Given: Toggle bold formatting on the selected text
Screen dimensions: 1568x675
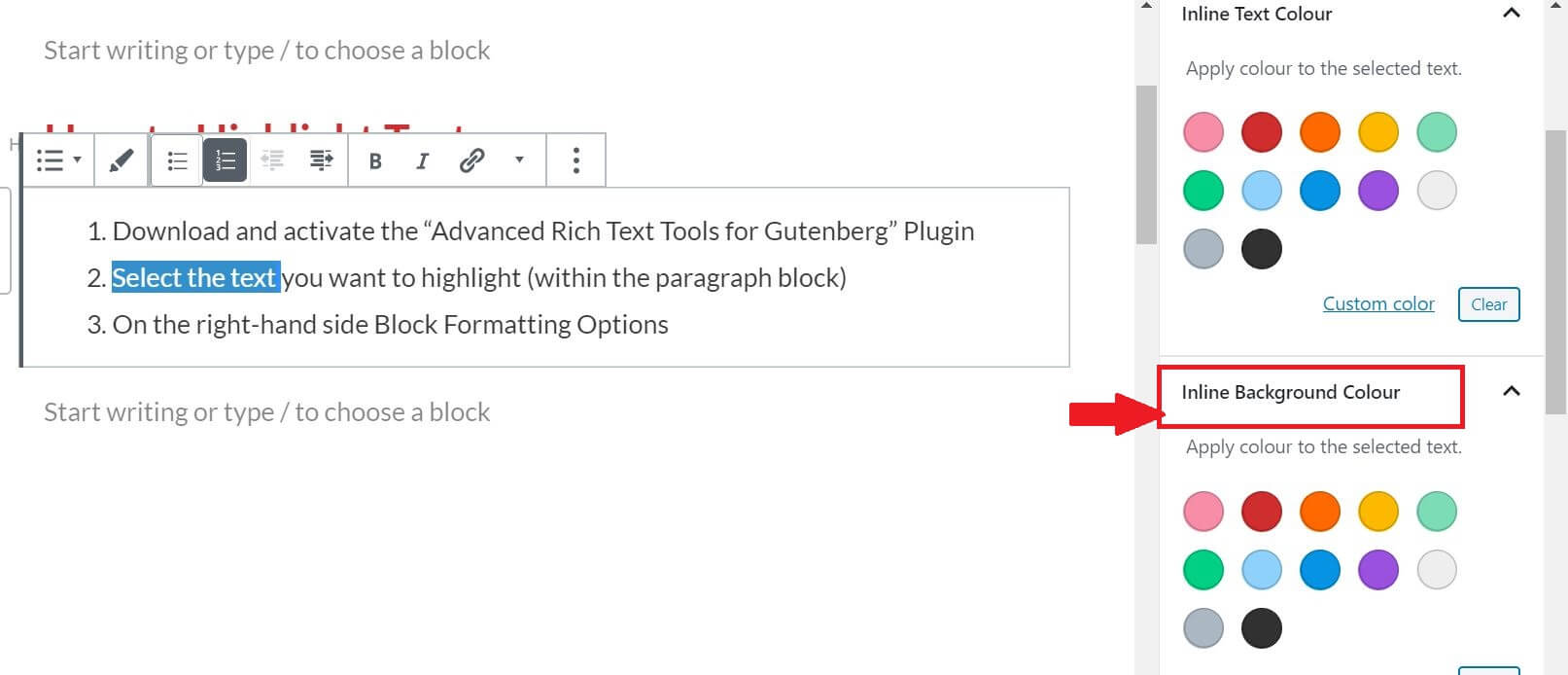Looking at the screenshot, I should (375, 160).
